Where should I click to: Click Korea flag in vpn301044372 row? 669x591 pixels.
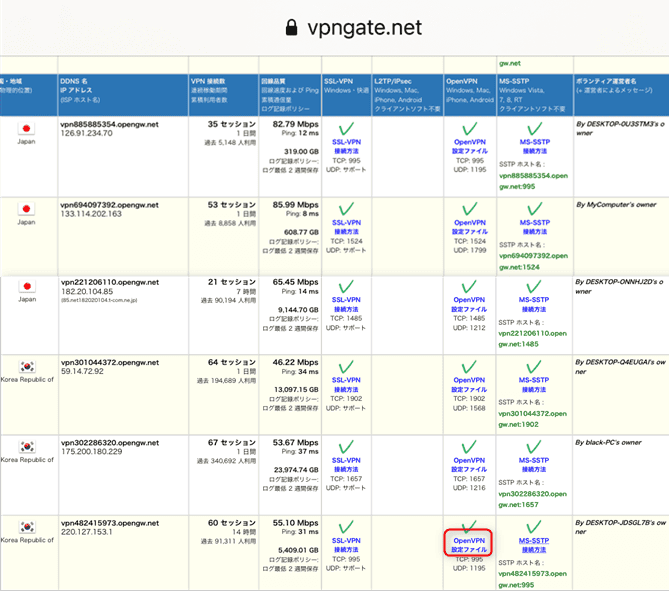(27, 366)
